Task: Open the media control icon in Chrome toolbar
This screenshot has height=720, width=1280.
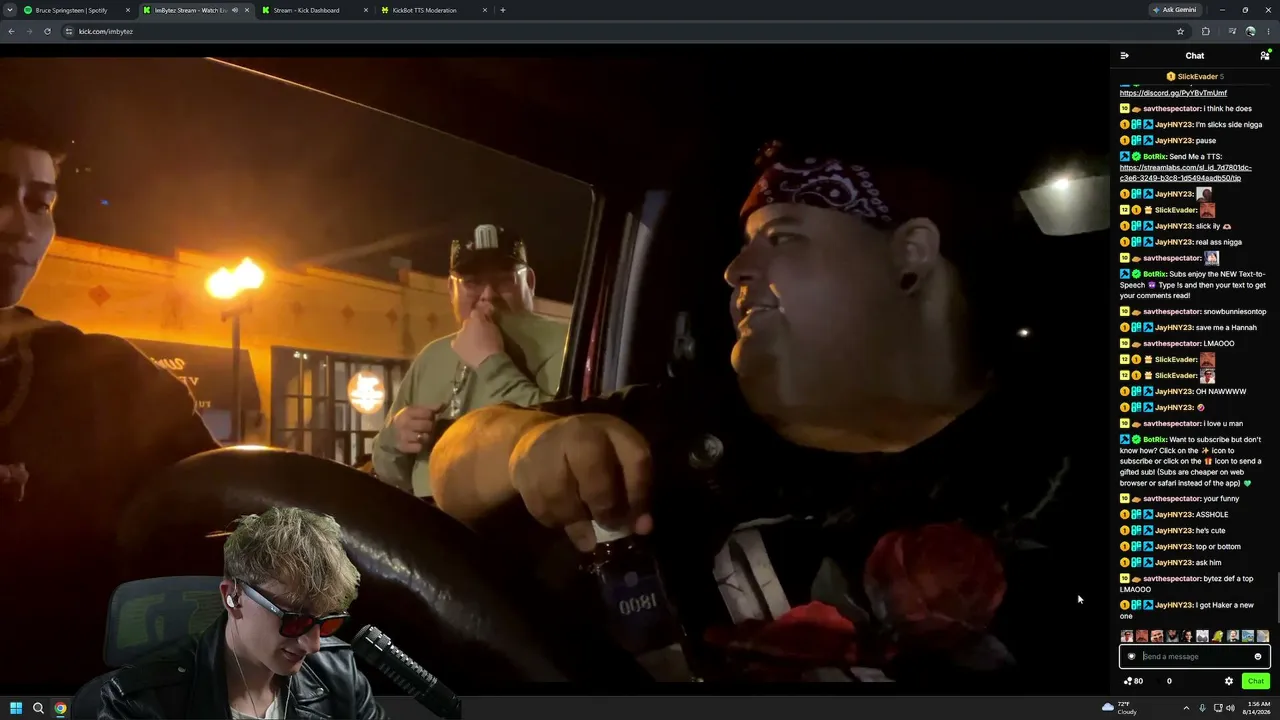Action: point(1232,31)
